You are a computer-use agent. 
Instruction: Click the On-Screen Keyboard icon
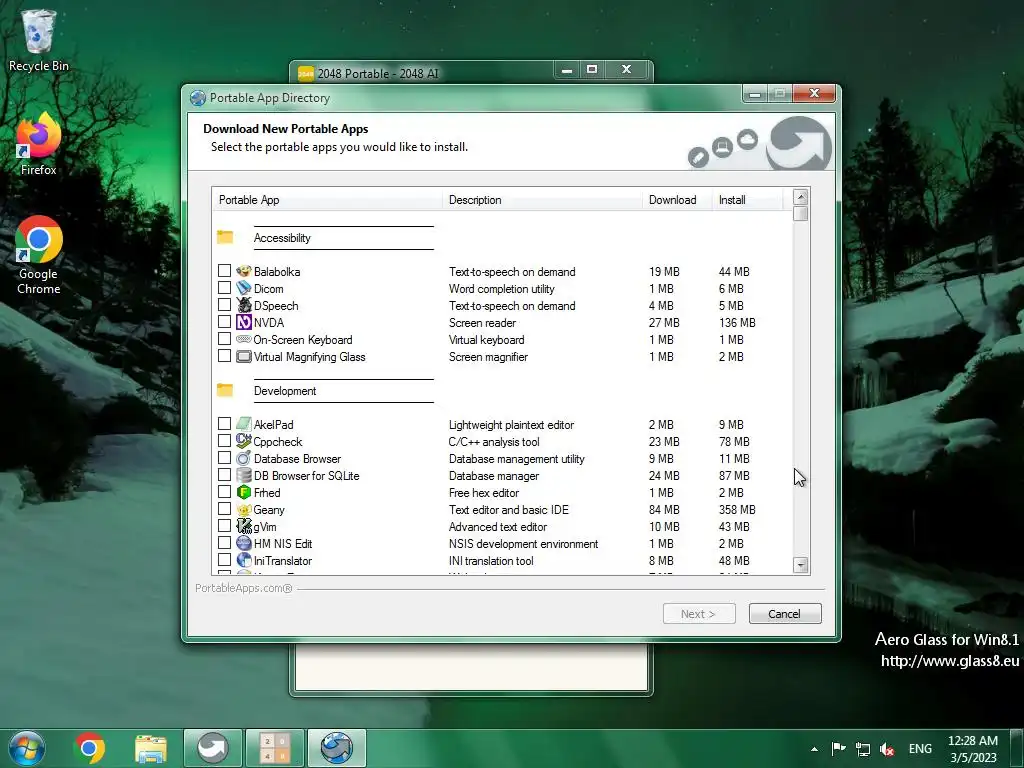(244, 339)
